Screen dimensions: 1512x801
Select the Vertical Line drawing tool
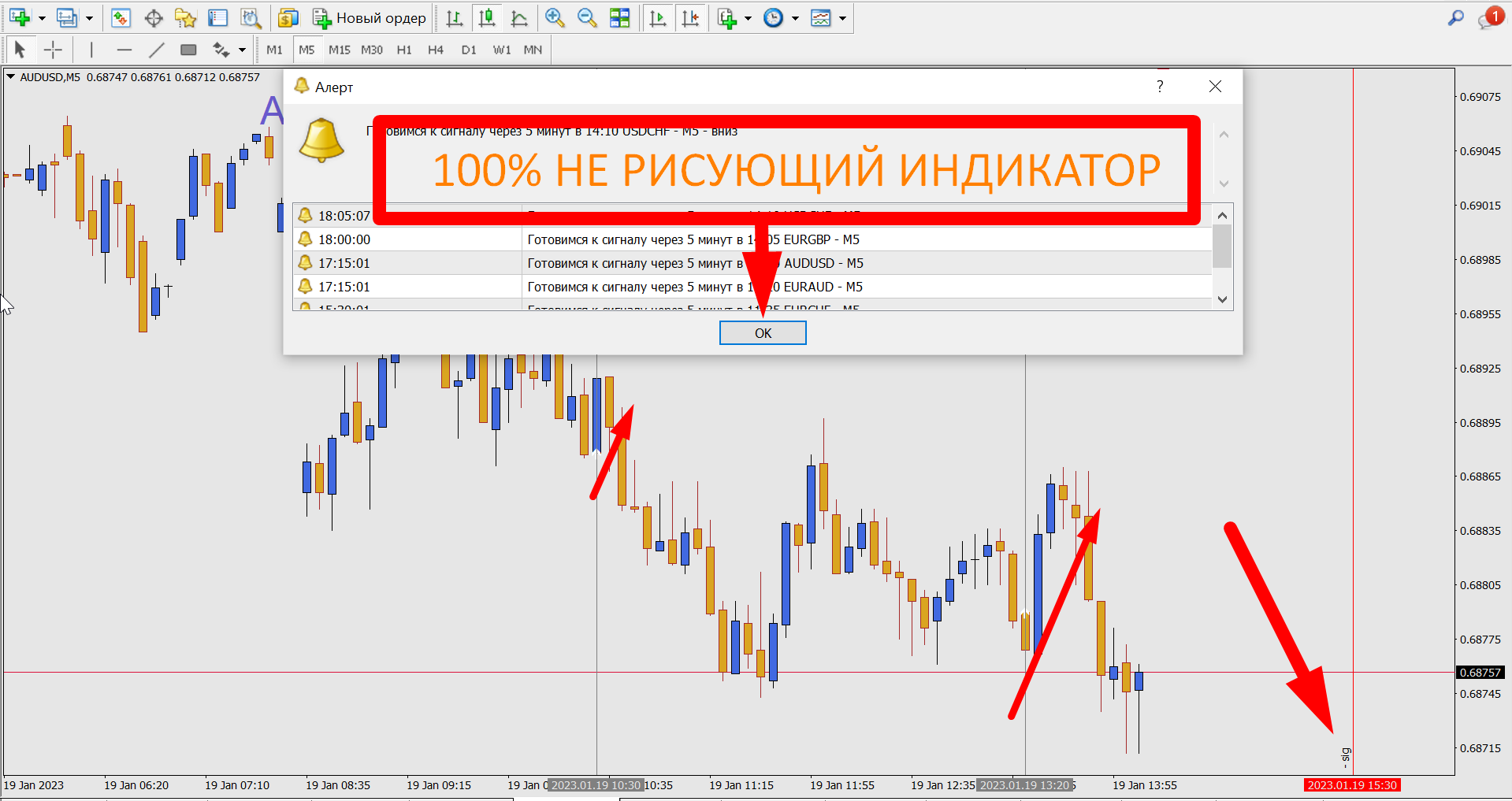point(91,50)
